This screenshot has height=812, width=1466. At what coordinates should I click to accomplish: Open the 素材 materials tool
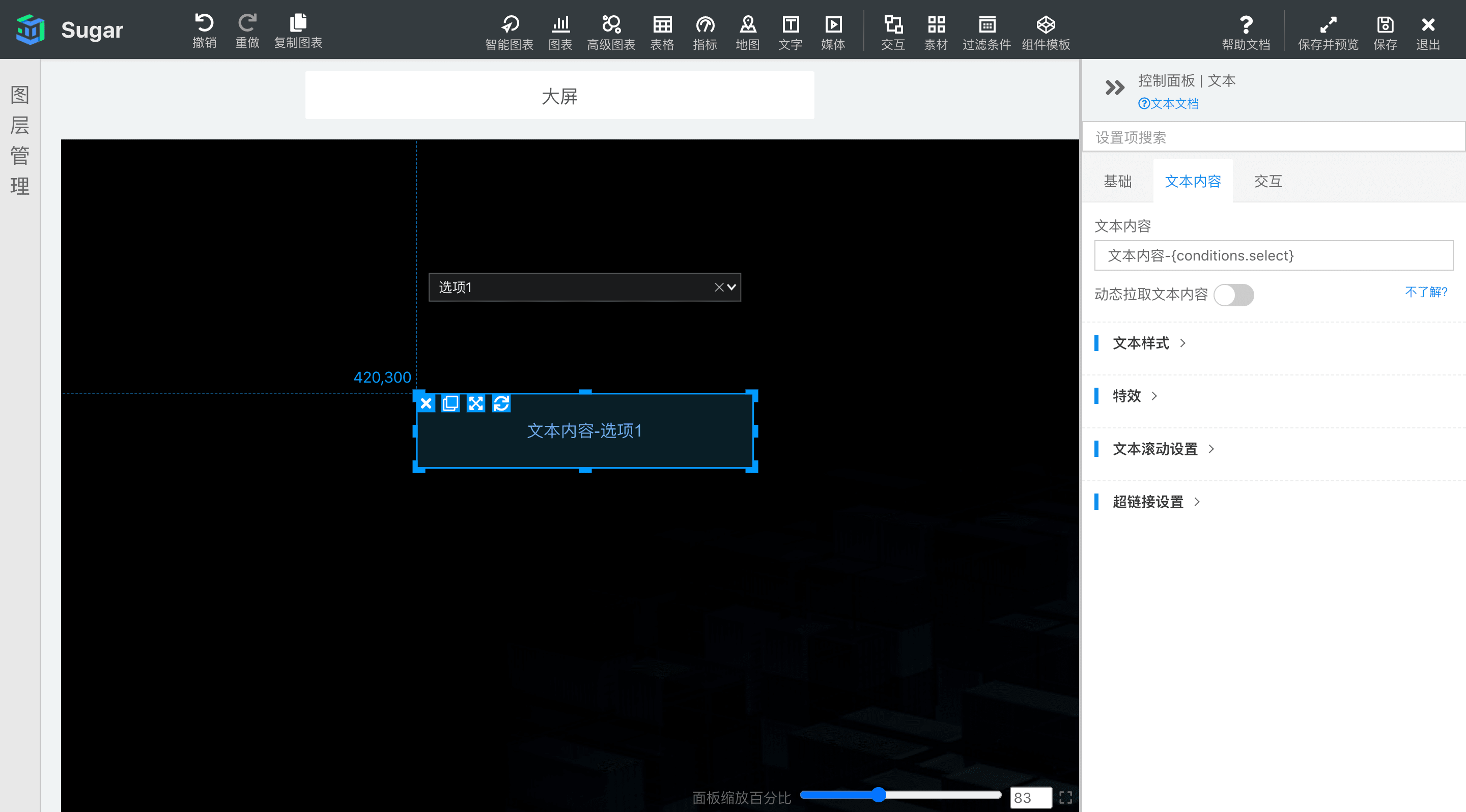click(936, 33)
